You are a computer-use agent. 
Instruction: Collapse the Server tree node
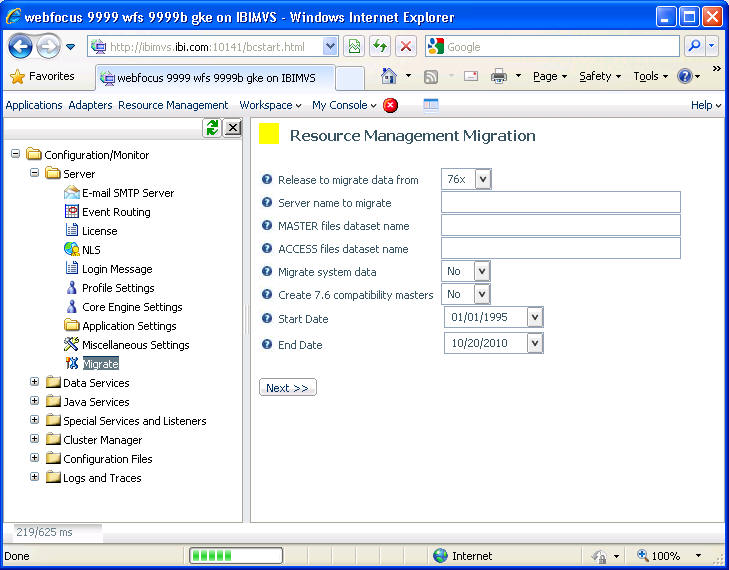coord(35,173)
